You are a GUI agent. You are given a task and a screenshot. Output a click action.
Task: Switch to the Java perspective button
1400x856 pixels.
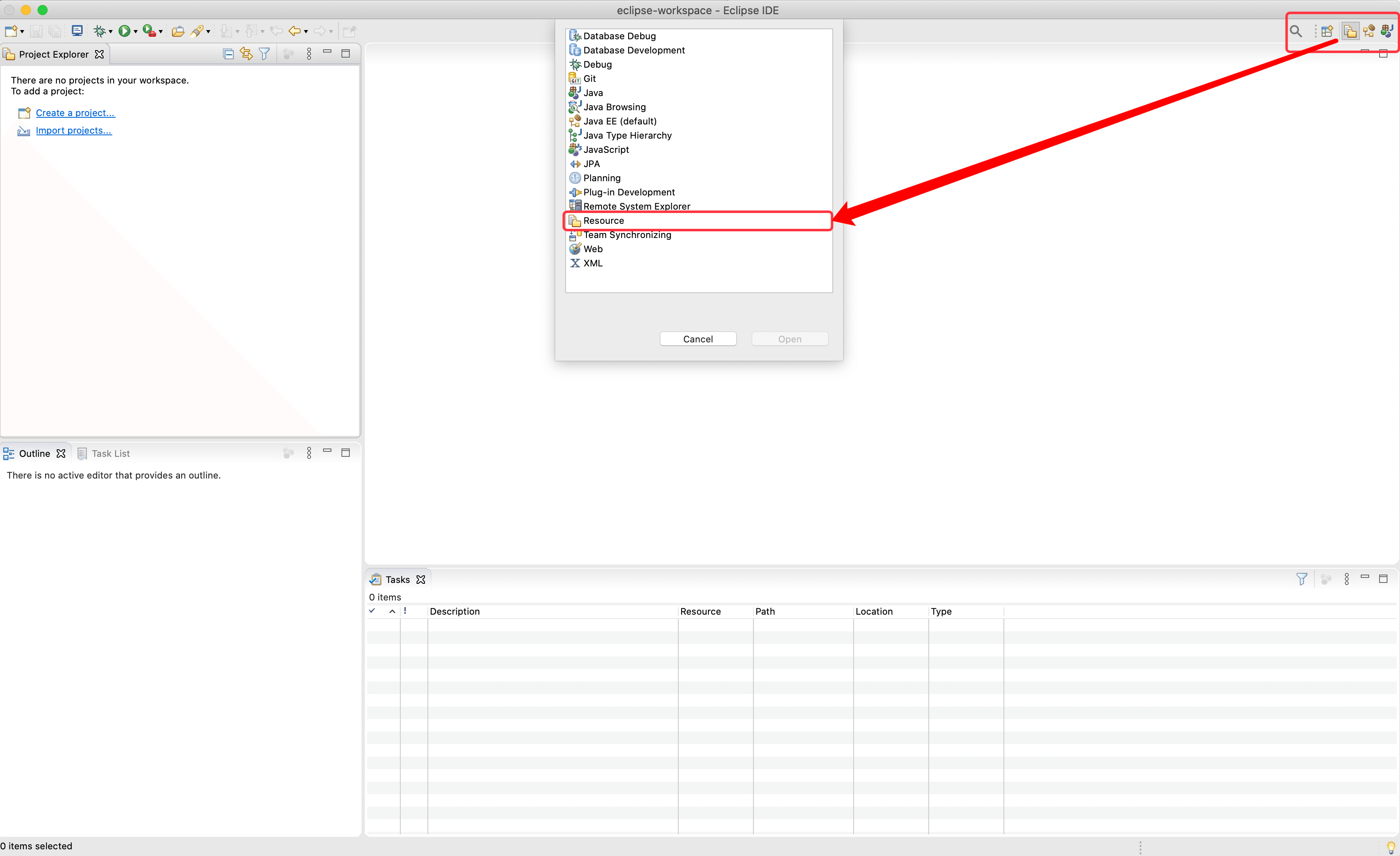coord(1387,31)
